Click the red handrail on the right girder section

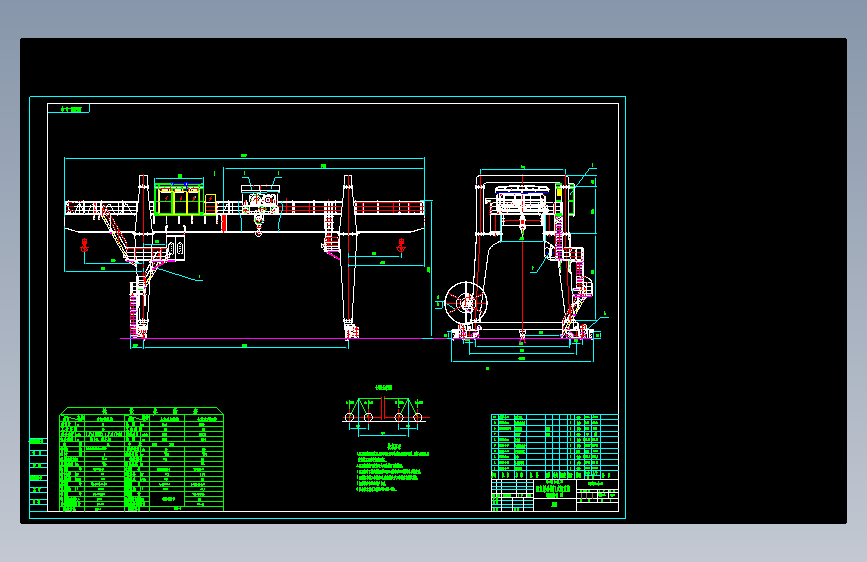[389, 207]
